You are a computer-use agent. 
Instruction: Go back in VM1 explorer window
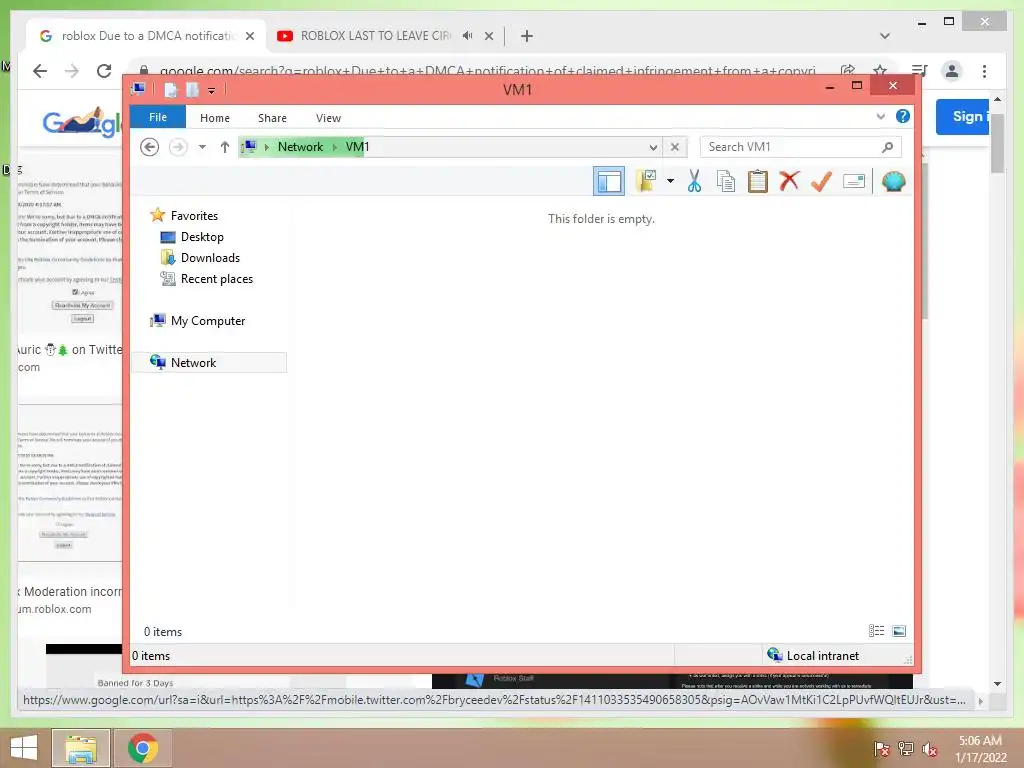pos(150,147)
